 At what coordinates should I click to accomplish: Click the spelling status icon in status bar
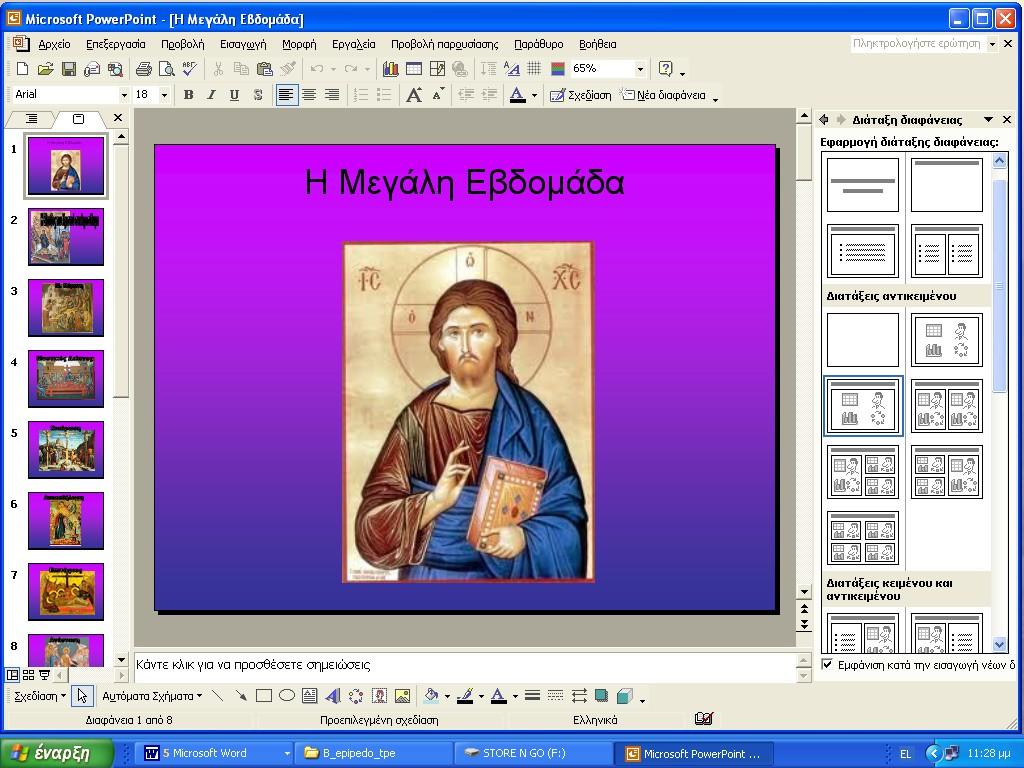703,719
